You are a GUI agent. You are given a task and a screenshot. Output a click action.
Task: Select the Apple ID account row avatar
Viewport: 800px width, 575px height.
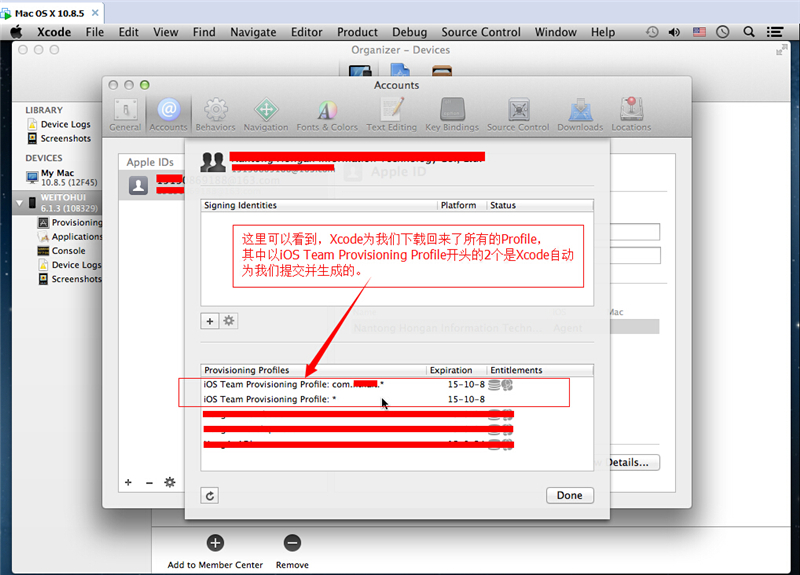(x=138, y=185)
